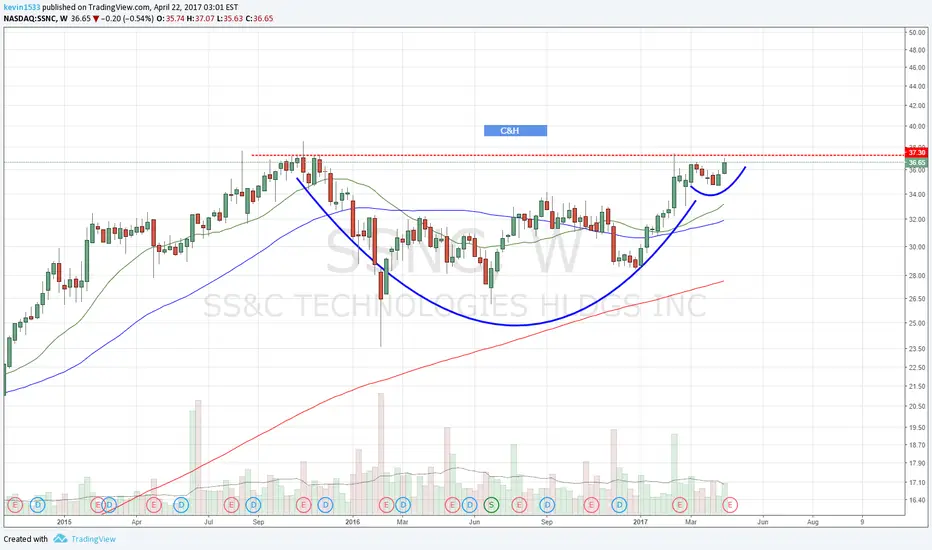Click the first earnings E marker before 2015
This screenshot has width=932, height=550.
click(x=15, y=505)
